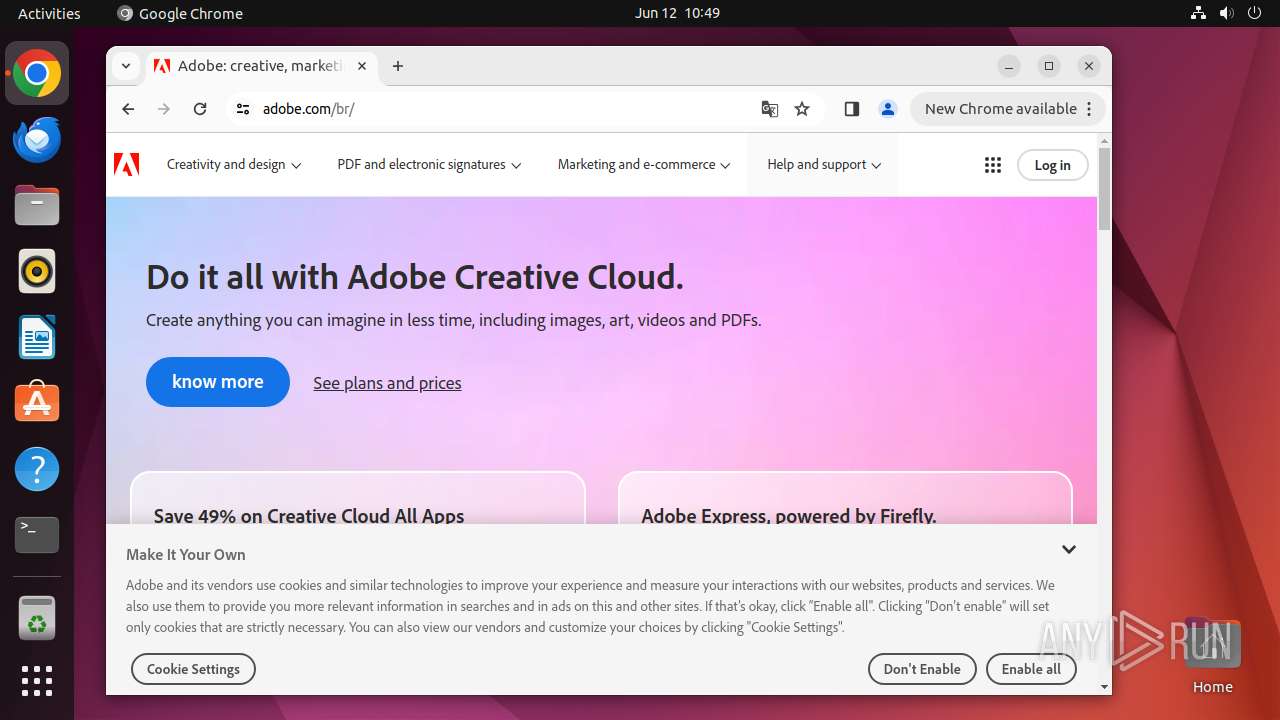This screenshot has width=1280, height=720.
Task: Show Applications grid in the dock
Action: click(x=37, y=681)
